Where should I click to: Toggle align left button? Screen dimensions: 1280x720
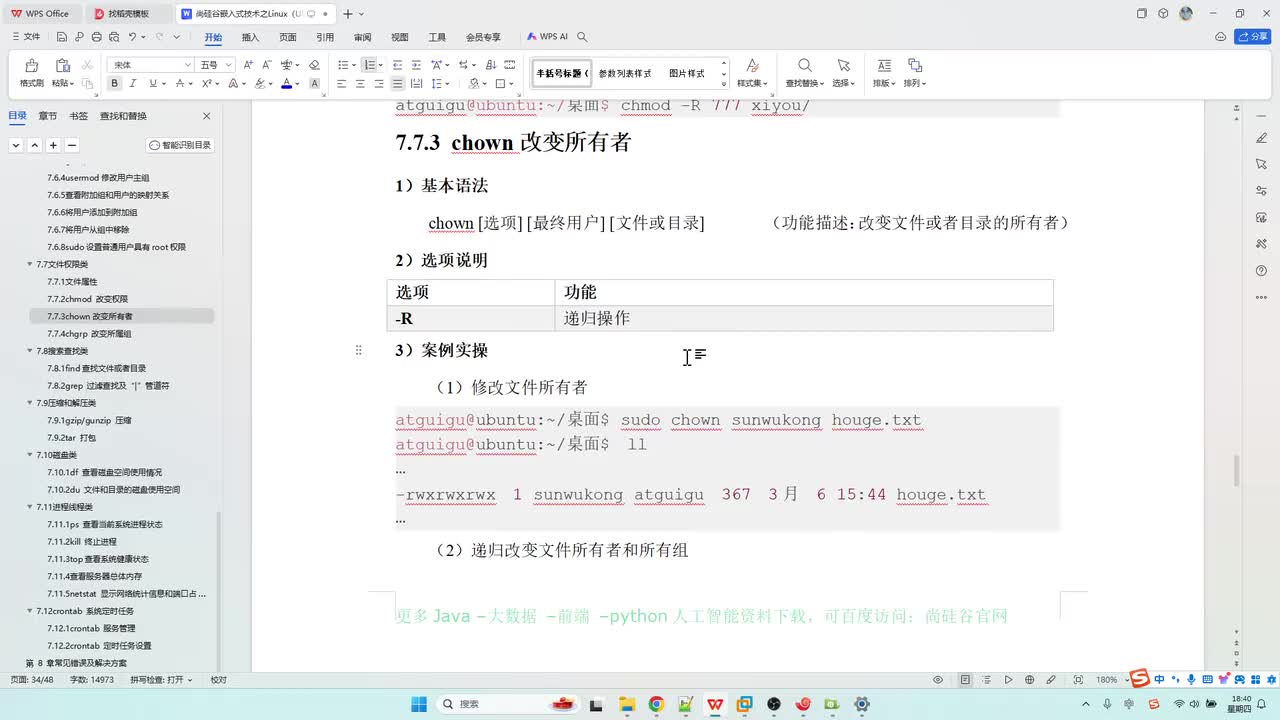[341, 84]
